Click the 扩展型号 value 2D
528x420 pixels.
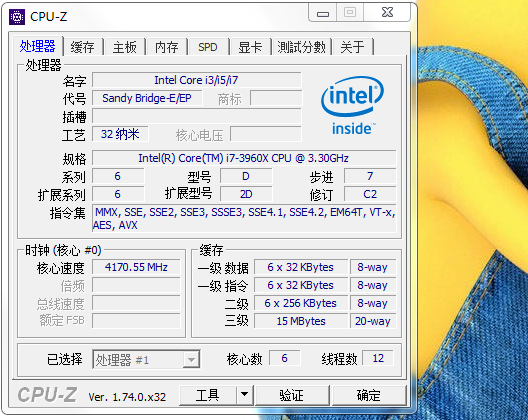coord(246,194)
